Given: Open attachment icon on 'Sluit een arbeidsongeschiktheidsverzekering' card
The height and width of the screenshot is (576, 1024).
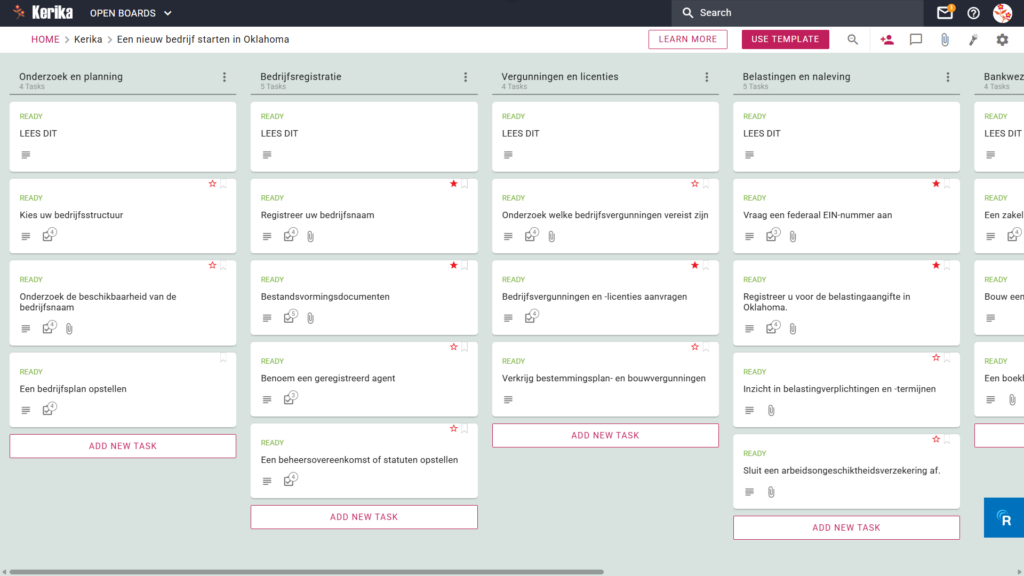Looking at the screenshot, I should (771, 492).
